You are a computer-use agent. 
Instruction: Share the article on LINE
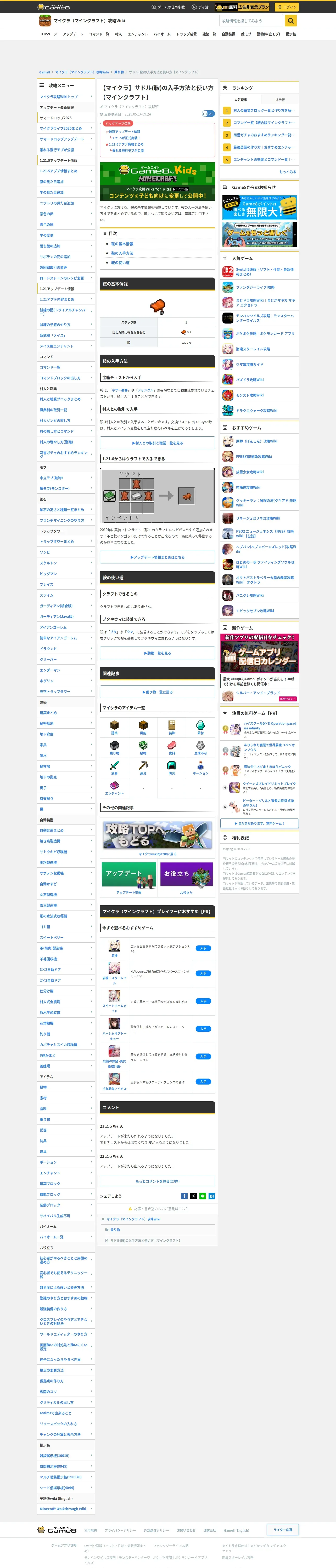(x=203, y=1196)
